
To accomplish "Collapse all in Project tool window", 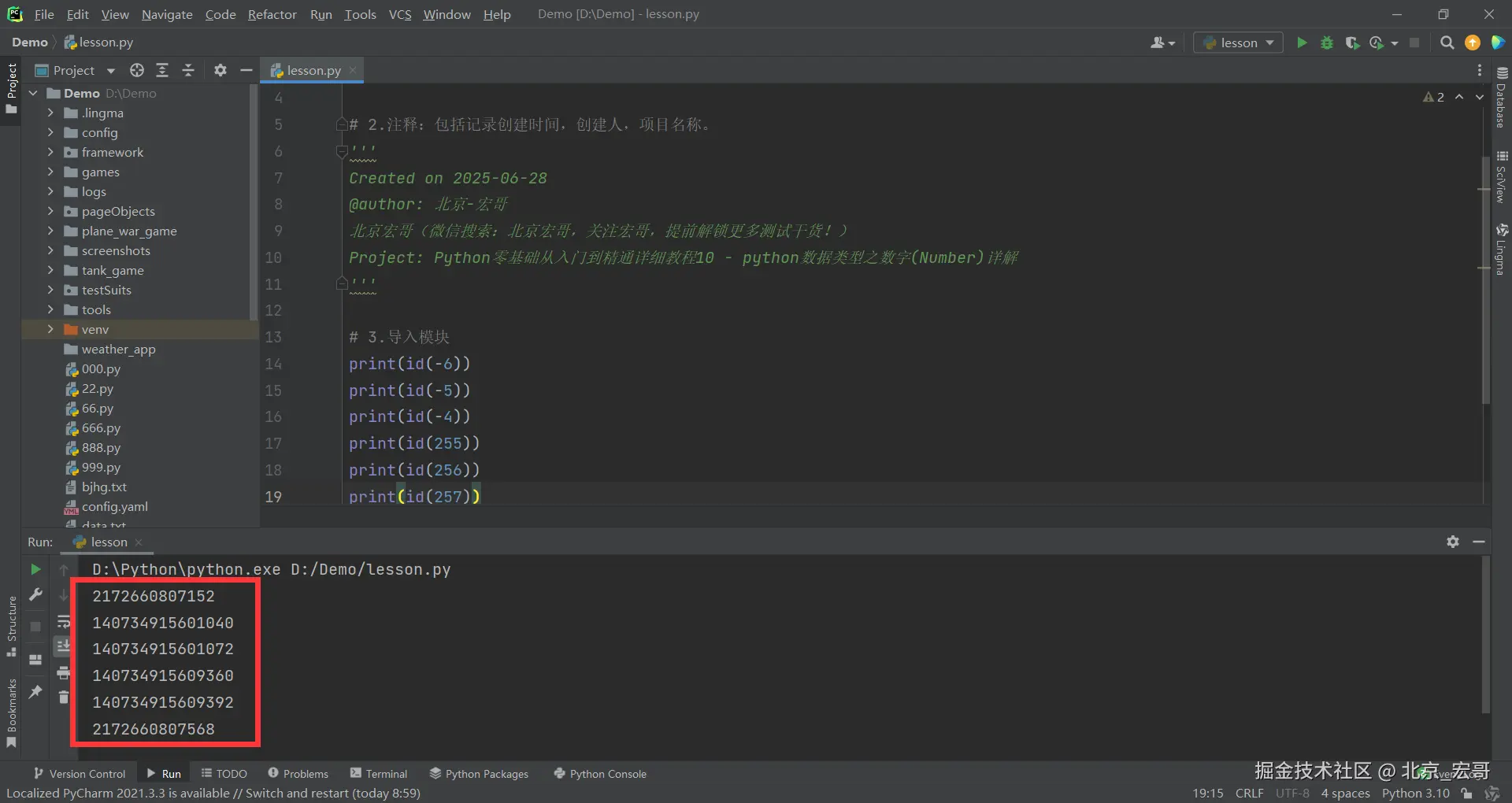I will click(x=188, y=70).
